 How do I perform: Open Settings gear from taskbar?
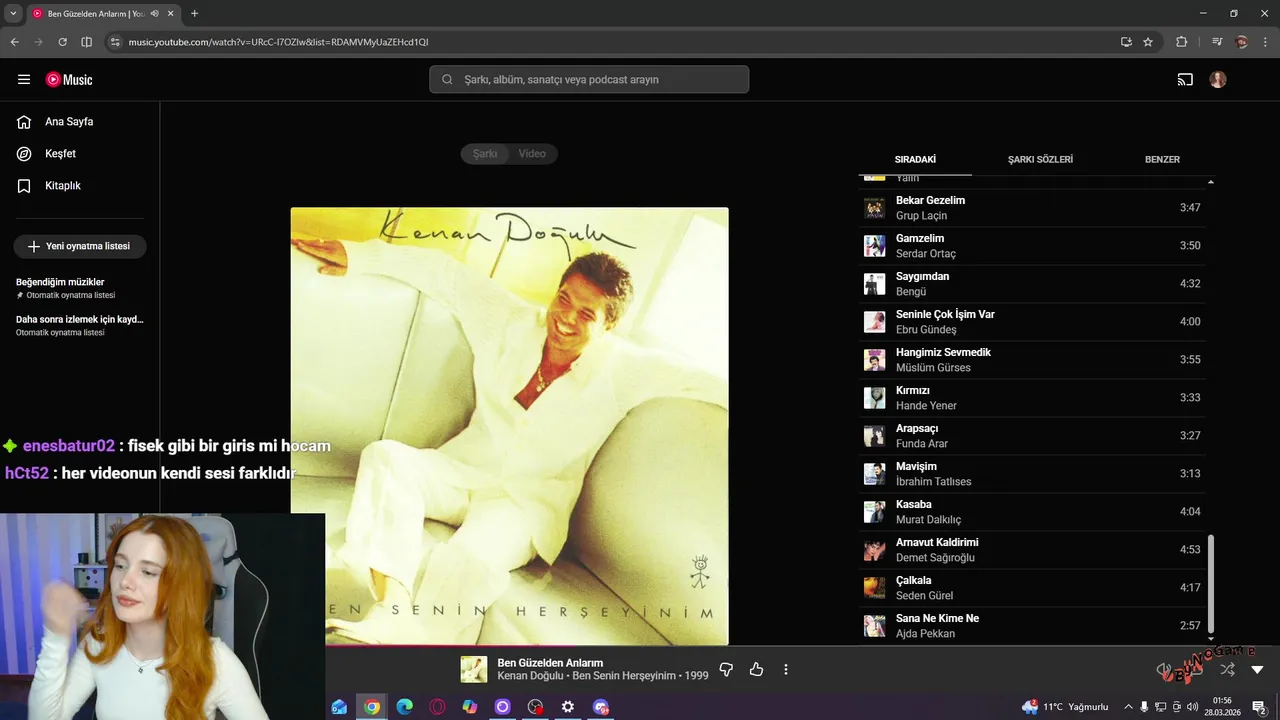pos(568,707)
